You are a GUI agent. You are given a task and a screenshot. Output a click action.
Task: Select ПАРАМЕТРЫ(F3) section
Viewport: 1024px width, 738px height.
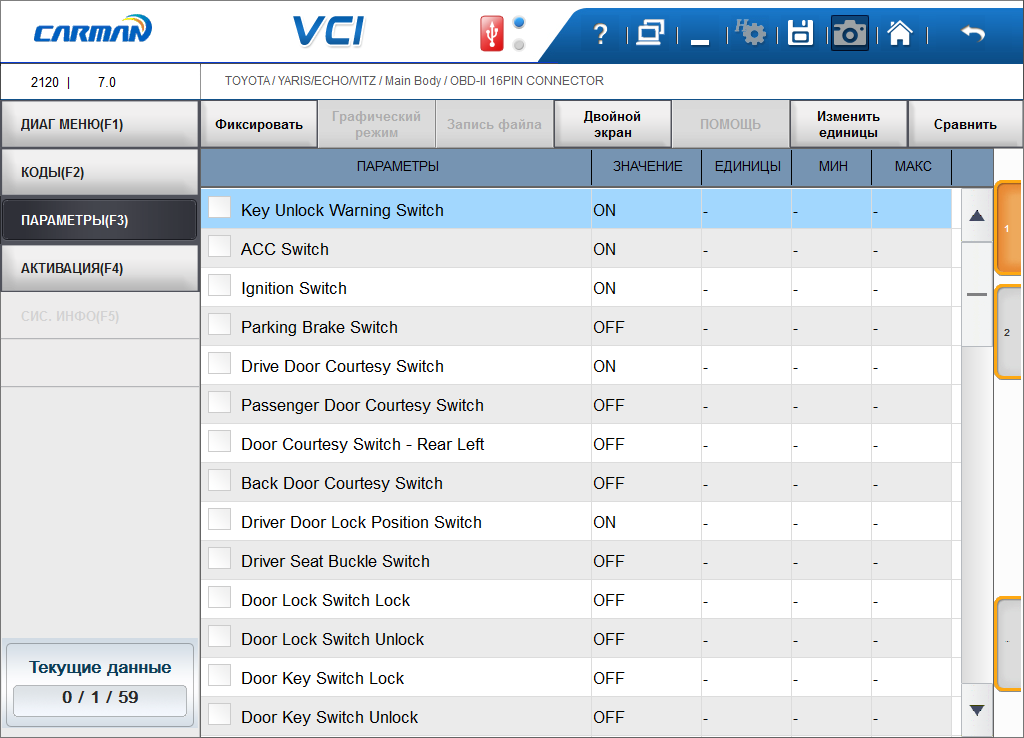99,220
